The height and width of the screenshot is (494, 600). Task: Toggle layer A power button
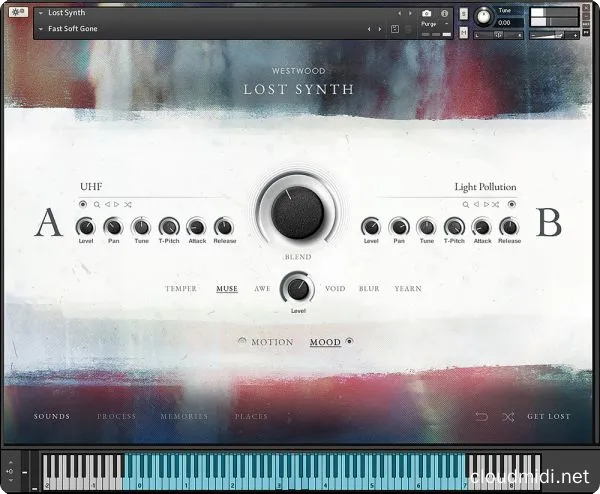pyautogui.click(x=83, y=204)
